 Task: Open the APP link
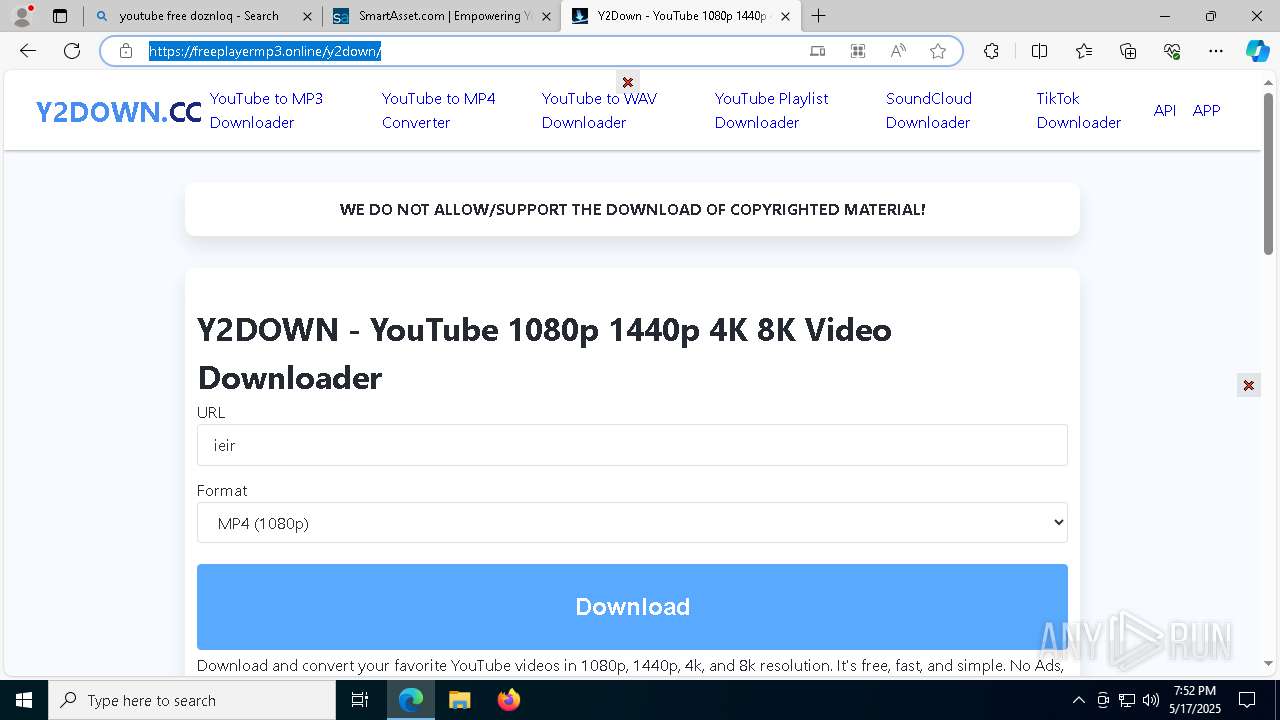tap(1206, 110)
